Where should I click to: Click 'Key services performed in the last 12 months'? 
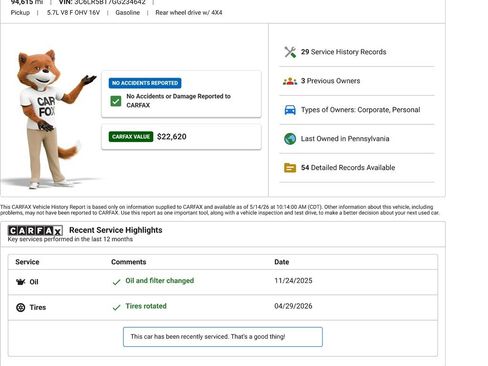70,239
